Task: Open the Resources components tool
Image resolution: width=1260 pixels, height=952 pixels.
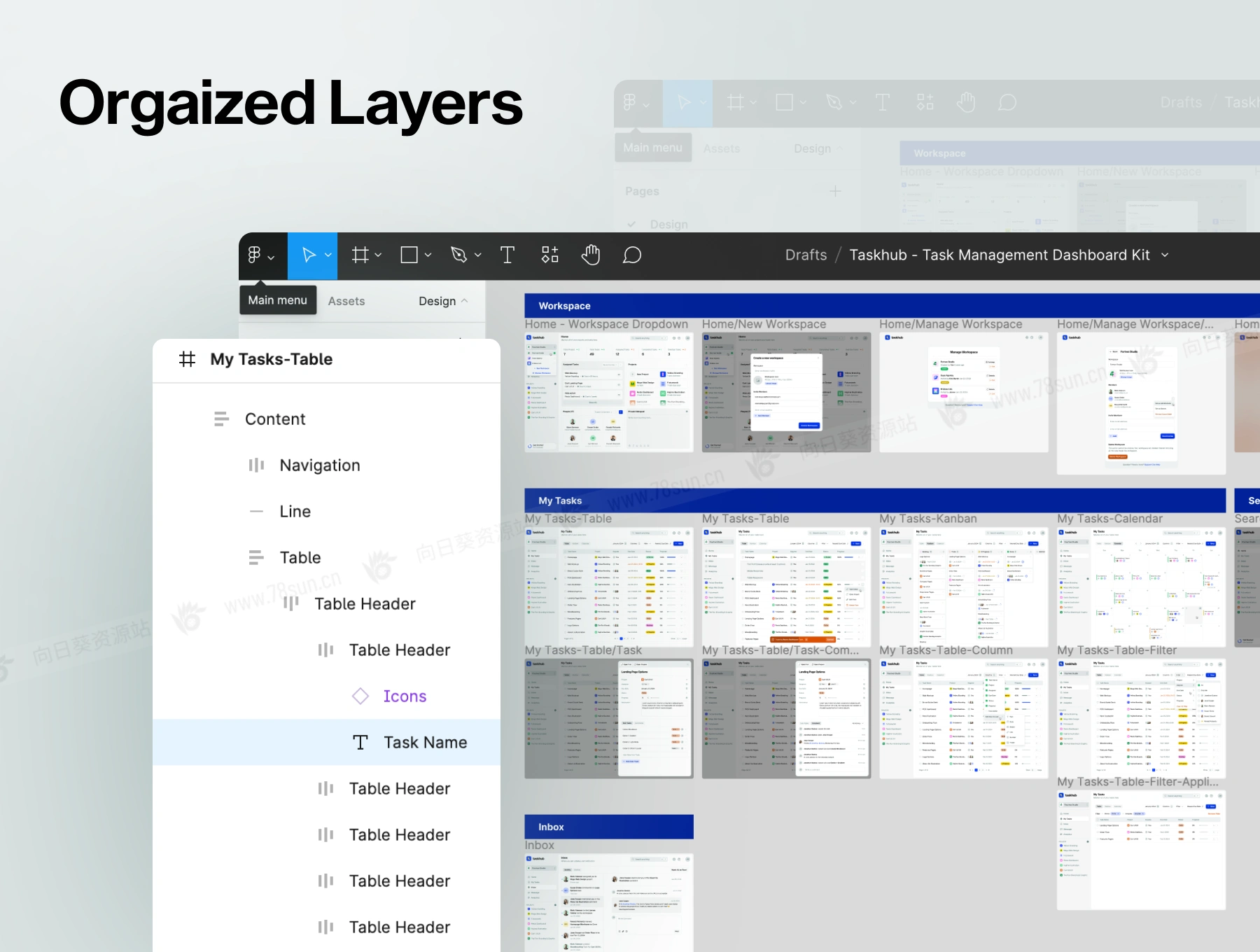Action: (x=550, y=255)
